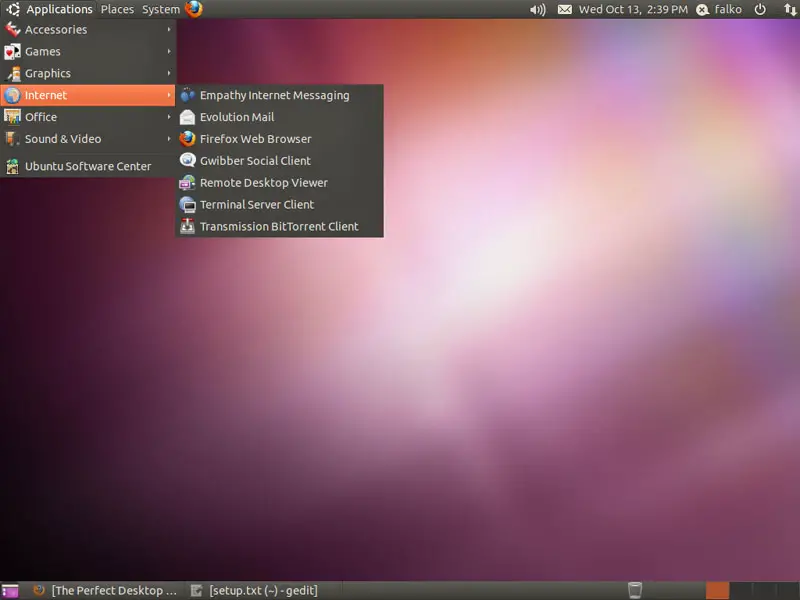Image resolution: width=800 pixels, height=600 pixels.
Task: Launch Transmission BitTorrent Client
Action: 280,227
